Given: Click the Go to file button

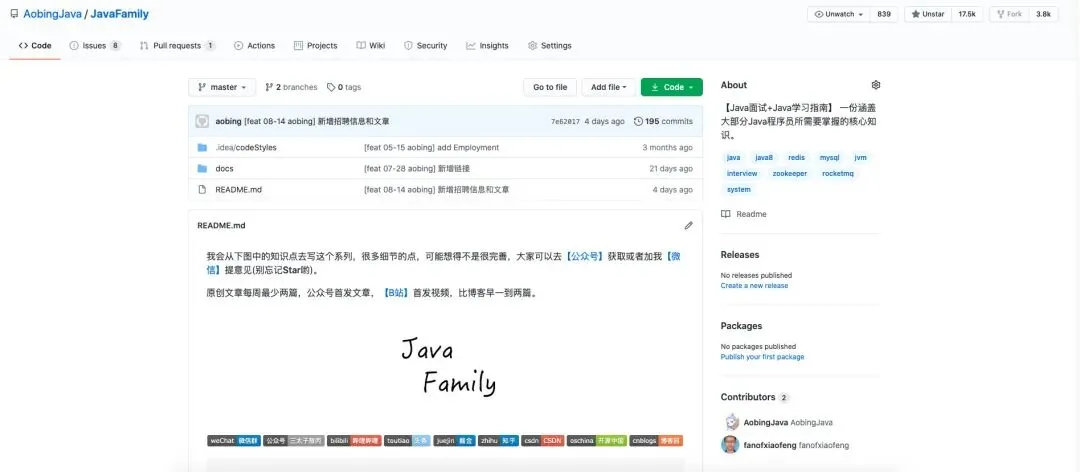Looking at the screenshot, I should 550,88.
